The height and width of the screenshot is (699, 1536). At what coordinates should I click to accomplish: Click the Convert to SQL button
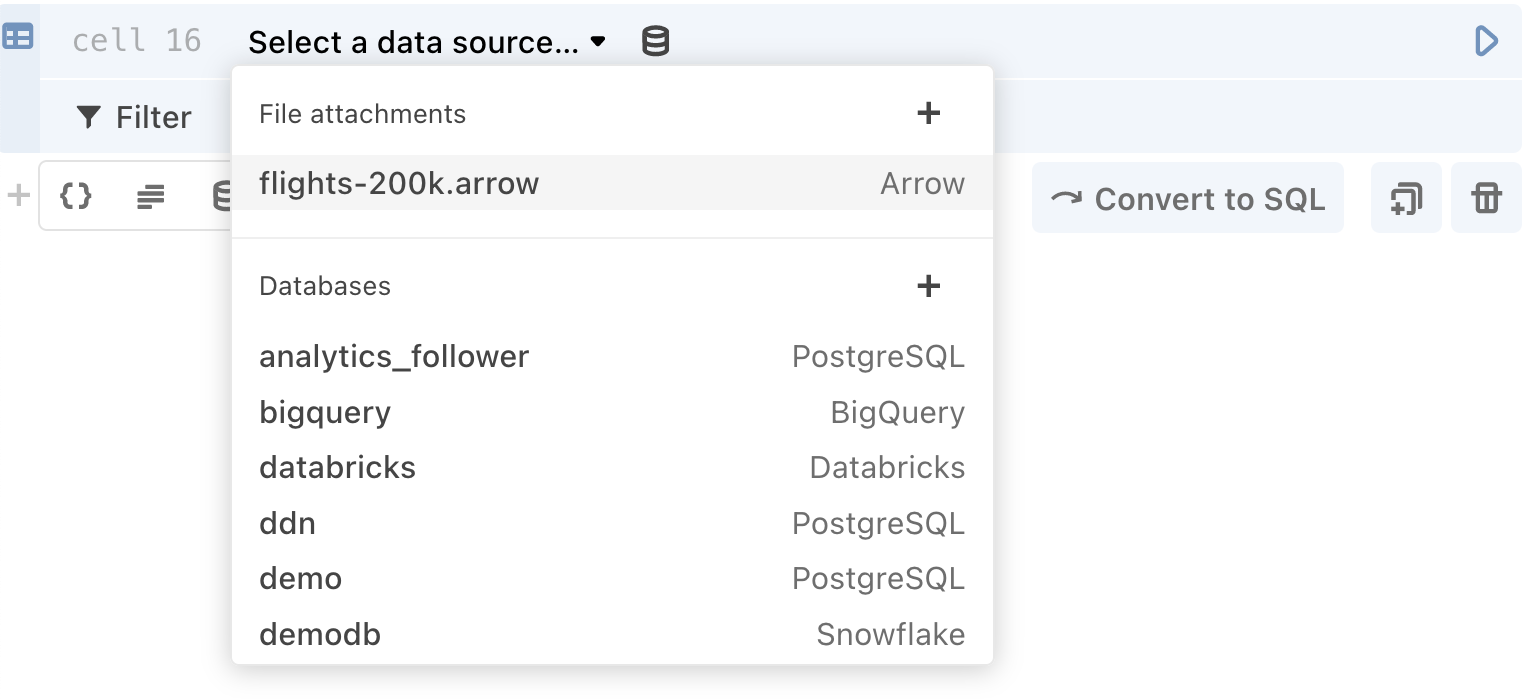pyautogui.click(x=1187, y=198)
